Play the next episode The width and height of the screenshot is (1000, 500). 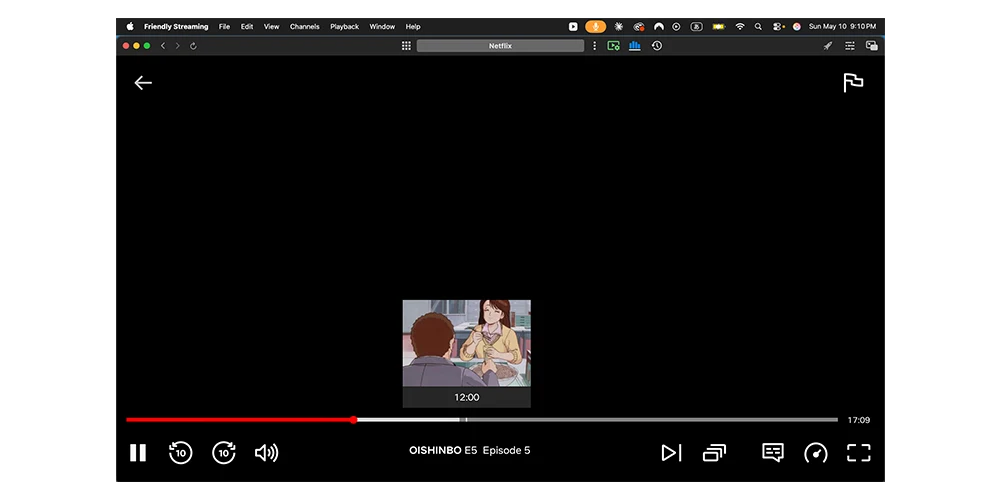click(x=671, y=453)
